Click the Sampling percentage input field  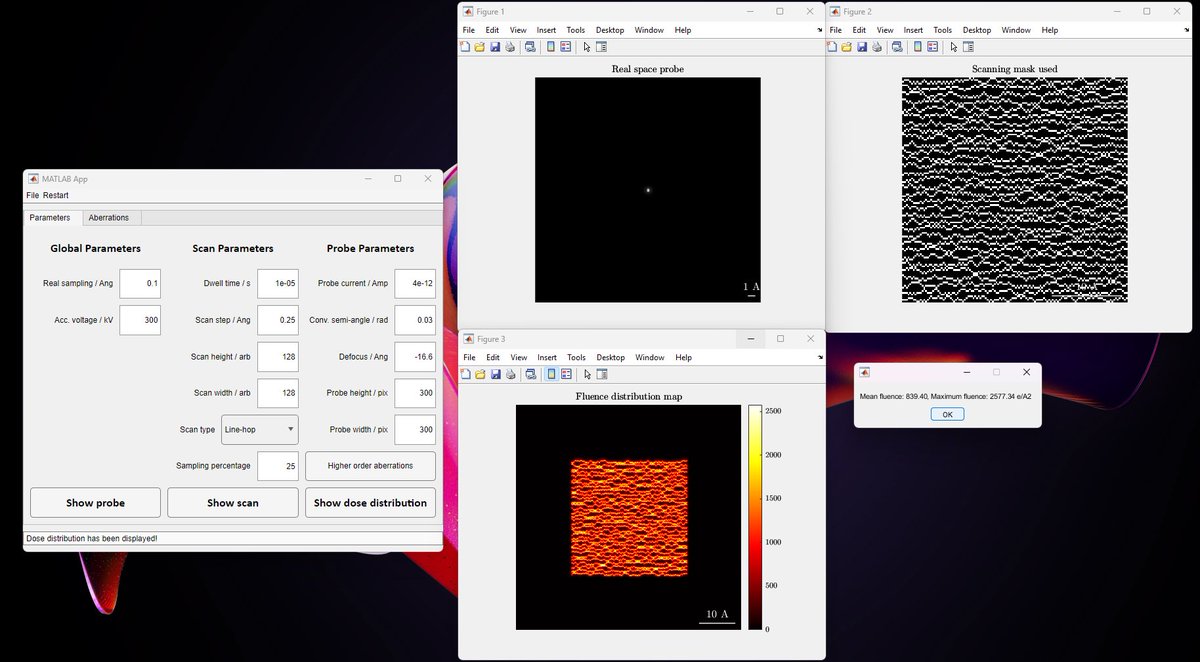pyautogui.click(x=277, y=466)
